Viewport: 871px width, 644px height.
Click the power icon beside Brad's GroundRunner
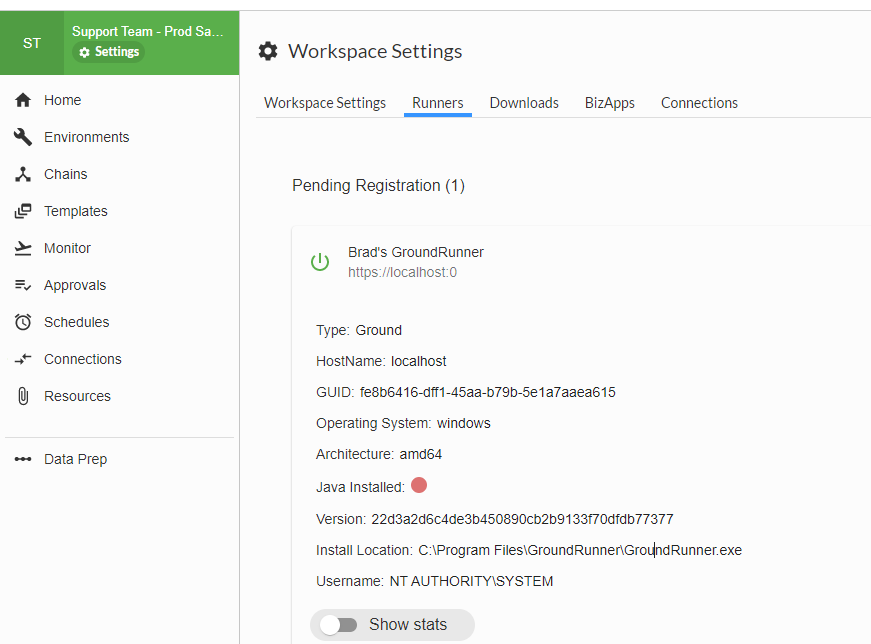click(x=319, y=262)
